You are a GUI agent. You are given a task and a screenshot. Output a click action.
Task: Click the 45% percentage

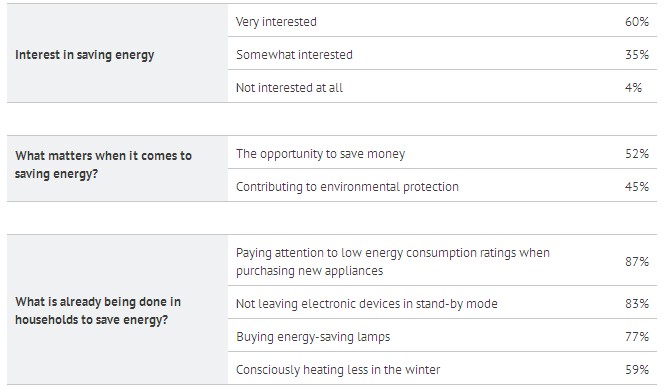click(636, 187)
